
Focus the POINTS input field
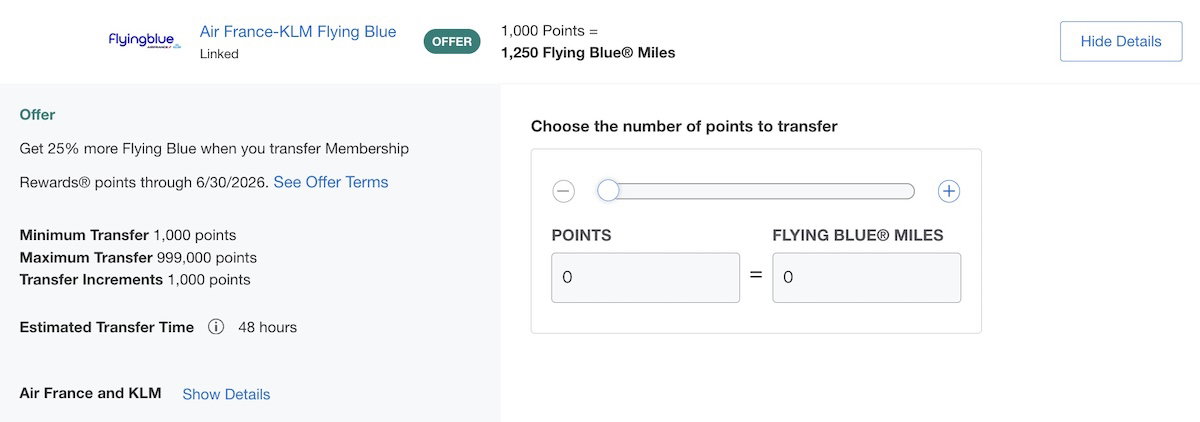coord(646,277)
